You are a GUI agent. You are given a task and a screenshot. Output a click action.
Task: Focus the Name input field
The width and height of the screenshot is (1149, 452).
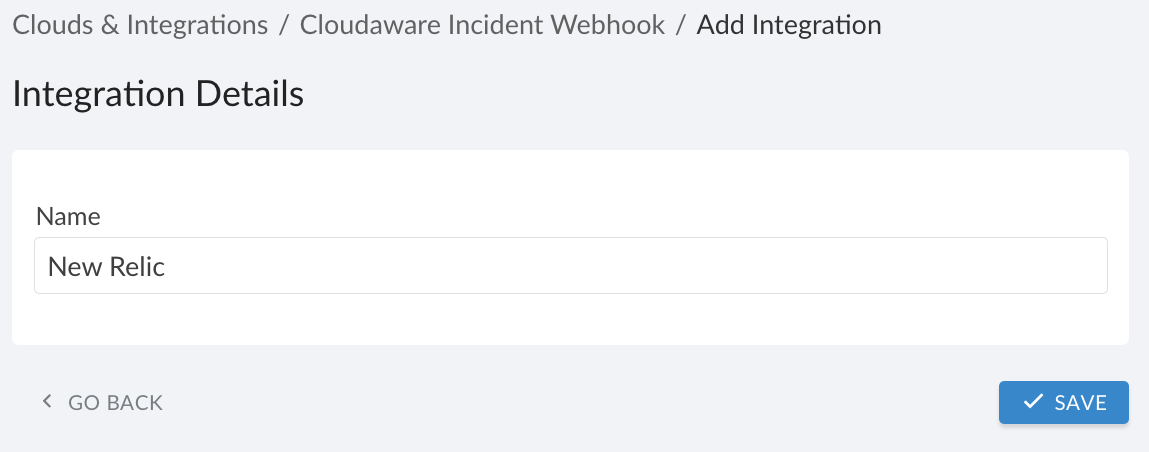(570, 266)
